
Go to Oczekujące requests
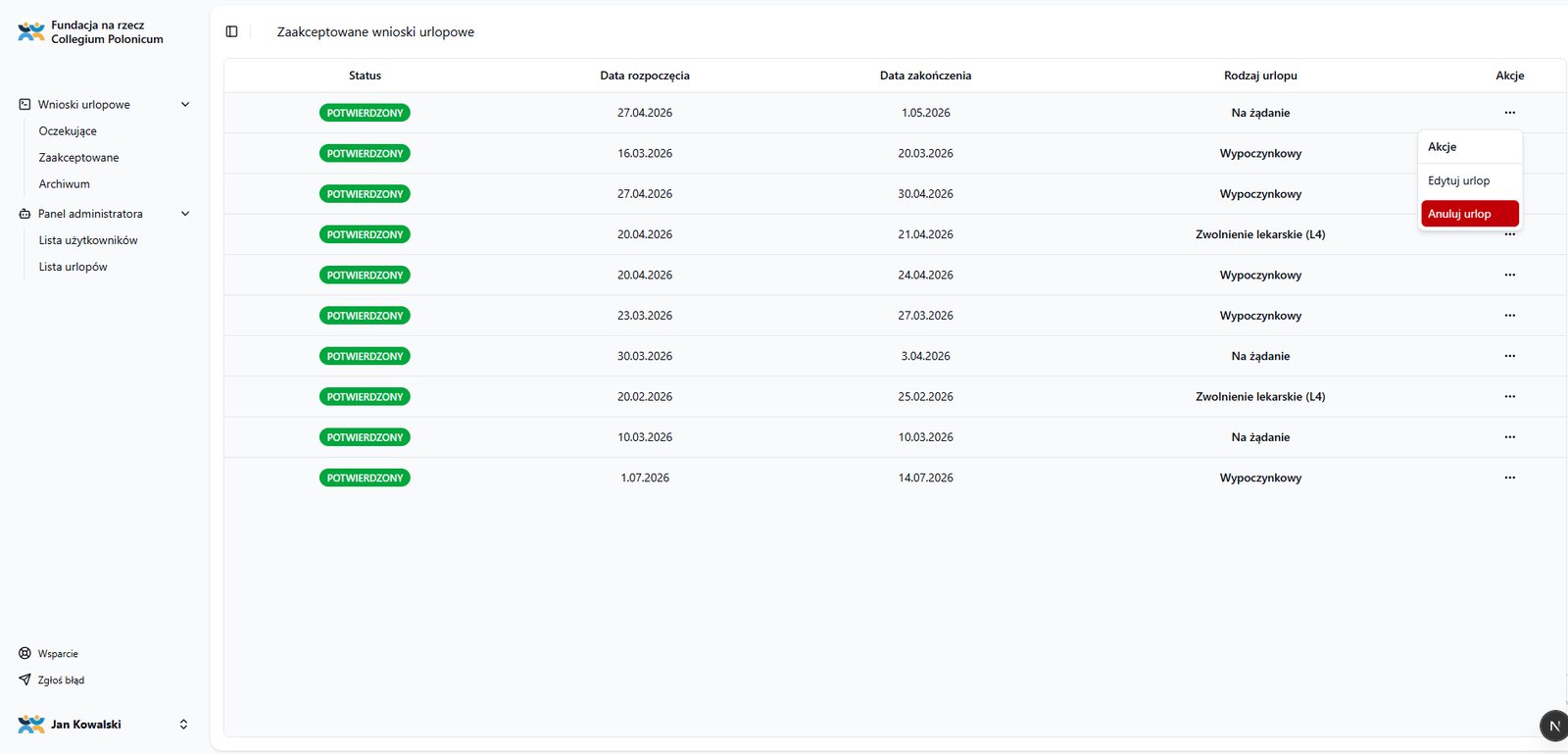tap(68, 131)
